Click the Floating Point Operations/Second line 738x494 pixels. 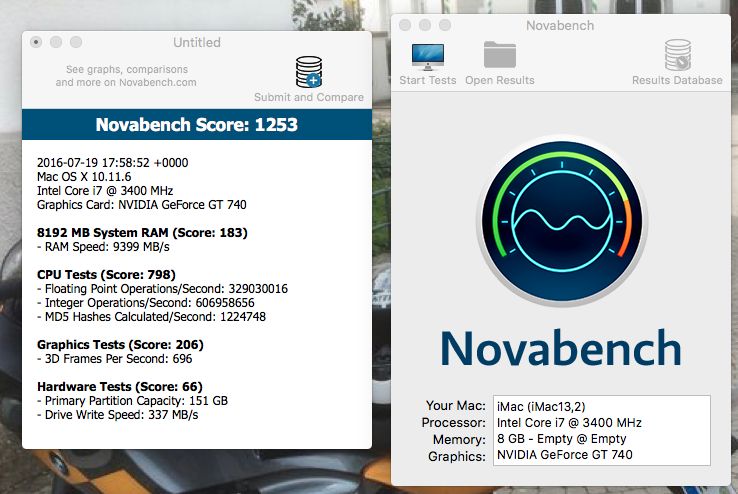[162, 289]
